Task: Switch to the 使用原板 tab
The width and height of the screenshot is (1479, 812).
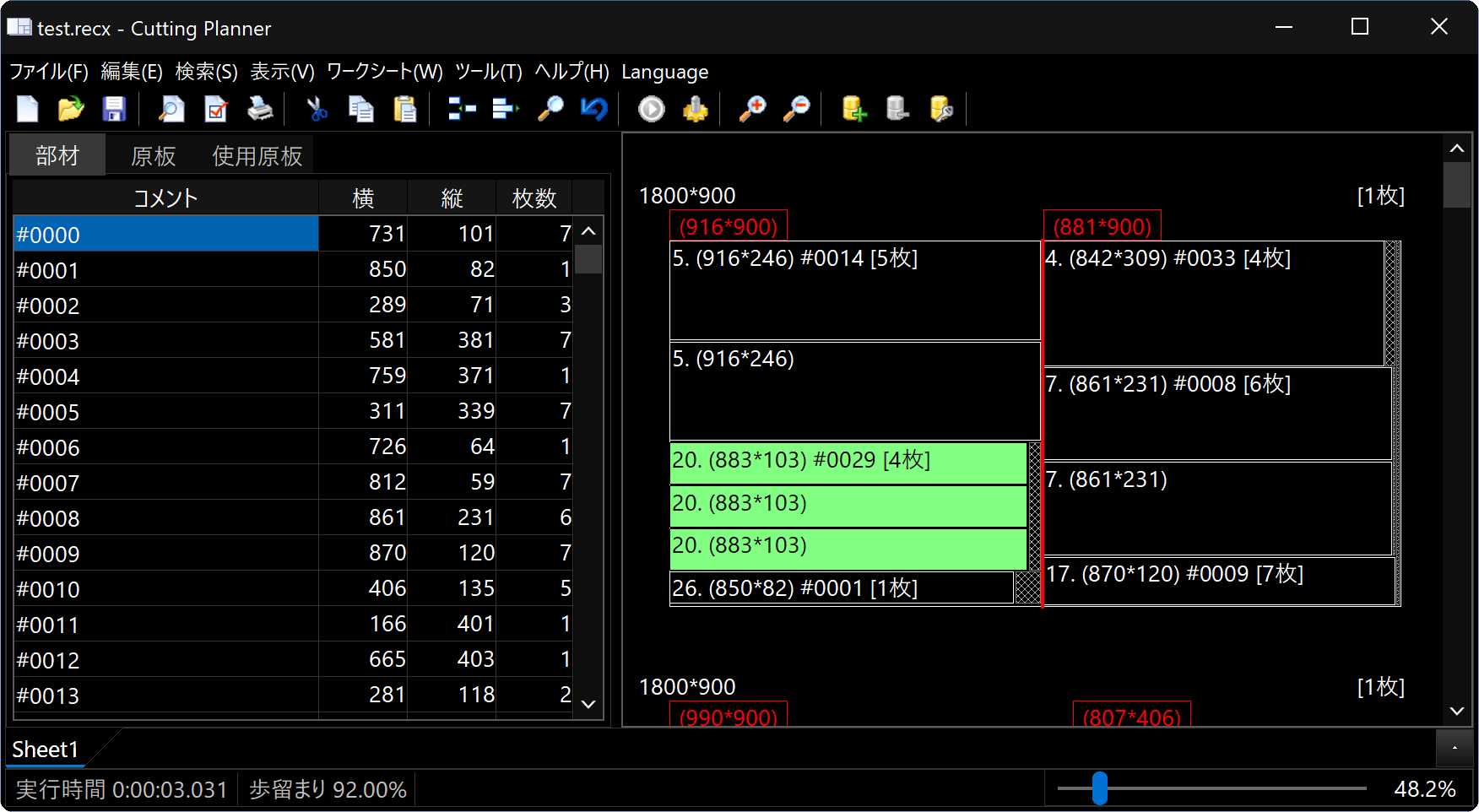Action: 257,156
